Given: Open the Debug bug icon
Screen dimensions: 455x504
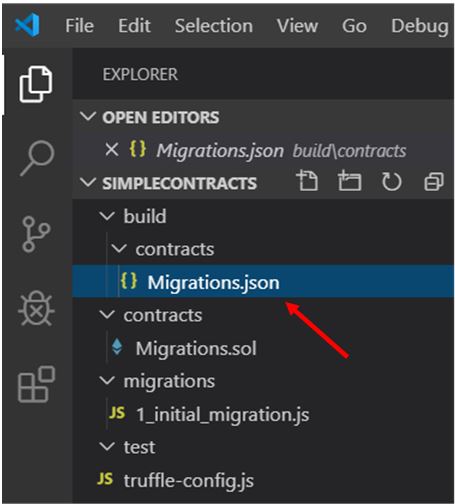Looking at the screenshot, I should 36,308.
